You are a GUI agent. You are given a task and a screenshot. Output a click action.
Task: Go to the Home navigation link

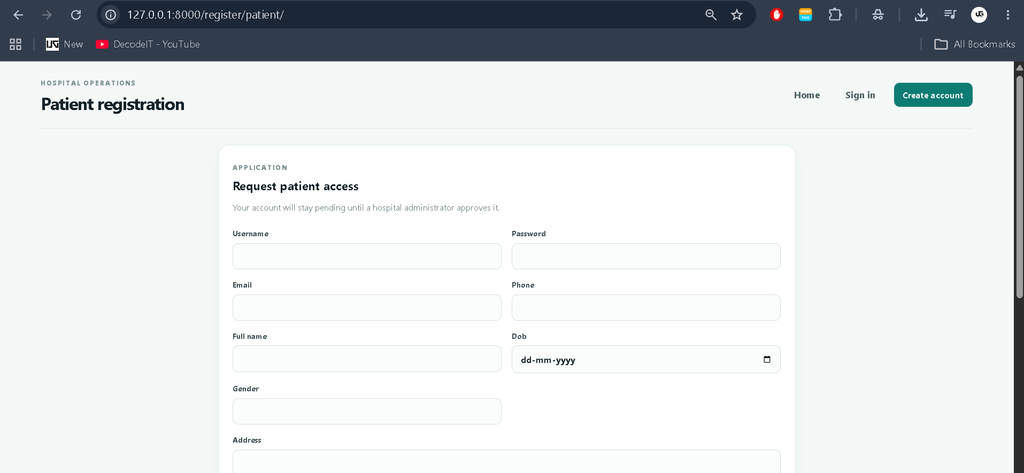point(807,95)
